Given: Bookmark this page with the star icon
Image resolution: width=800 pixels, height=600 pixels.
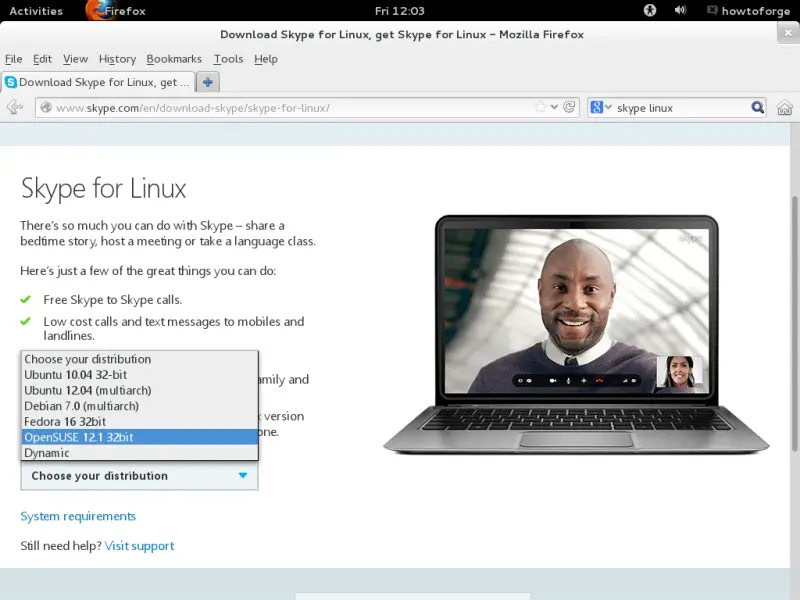Looking at the screenshot, I should point(541,107).
